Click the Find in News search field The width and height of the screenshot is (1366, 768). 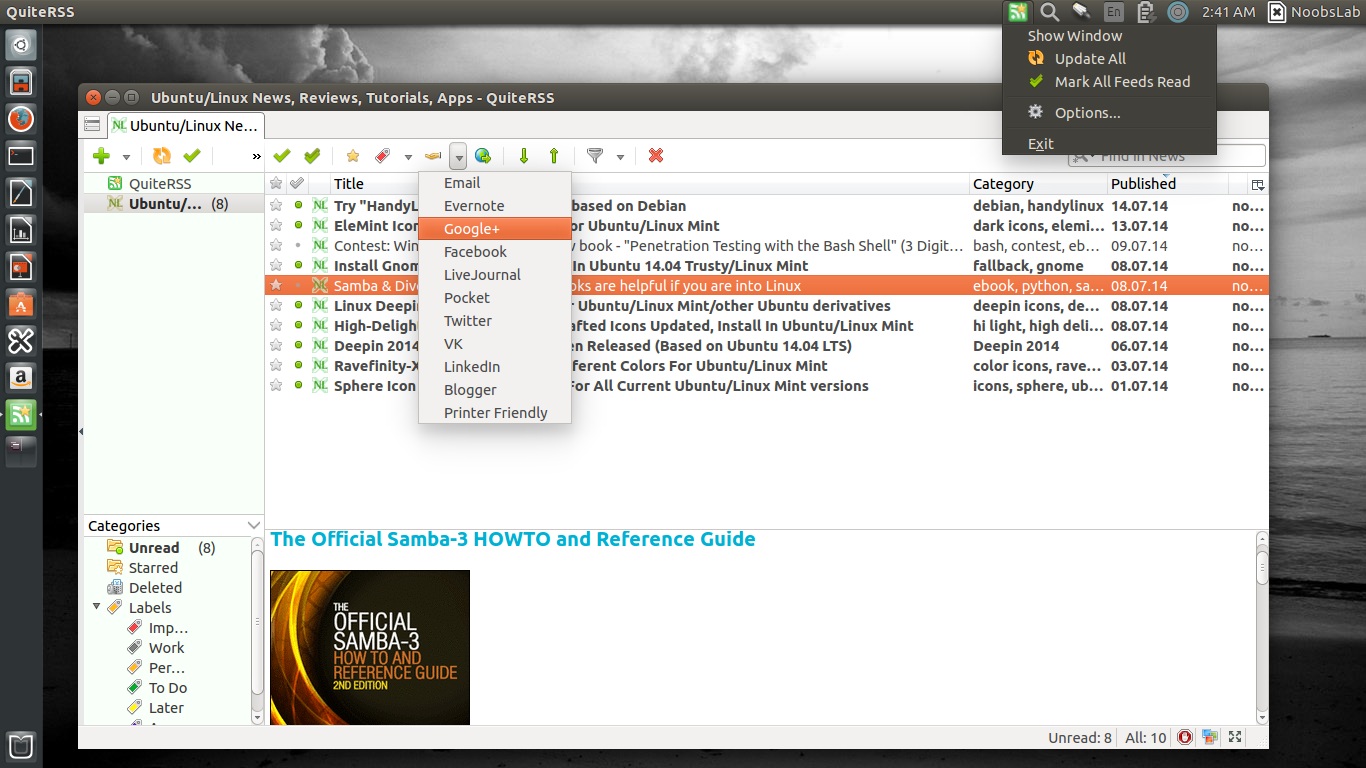1166,156
